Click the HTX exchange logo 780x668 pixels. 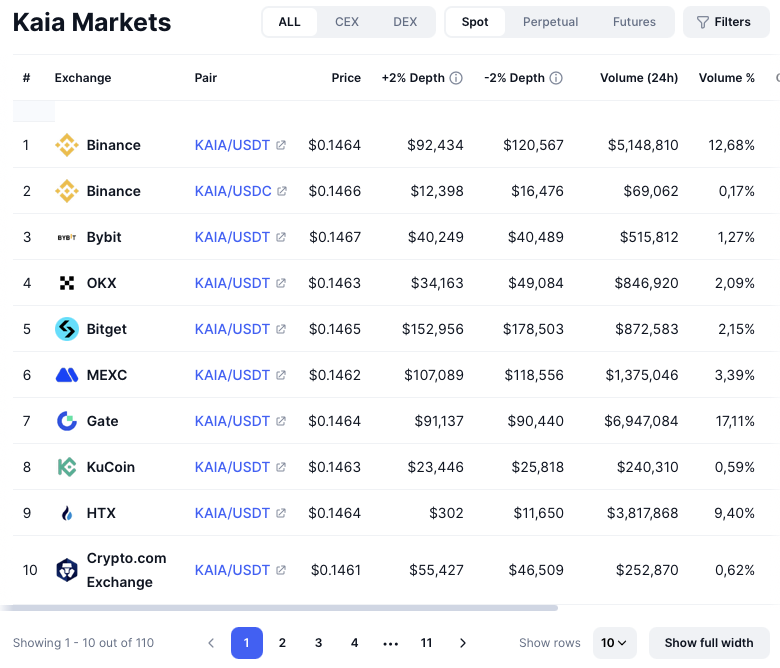(x=67, y=513)
